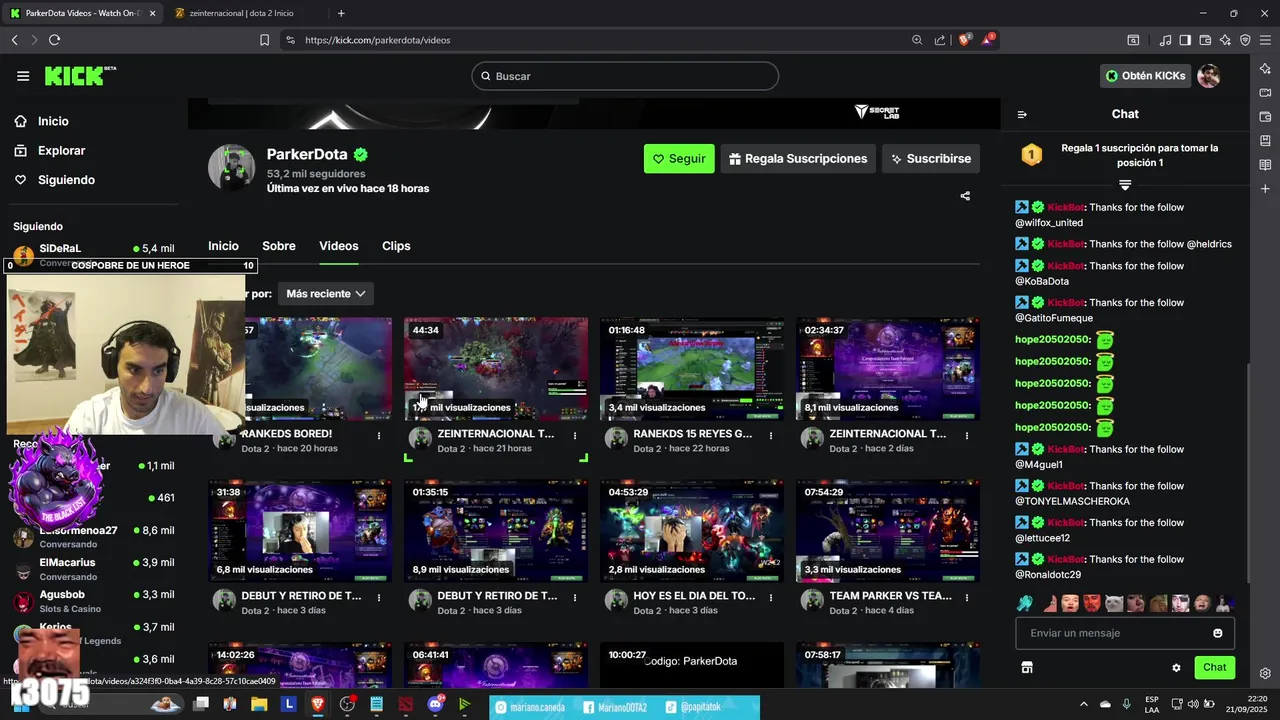Switch to the Clips tab
The height and width of the screenshot is (720, 1280).
click(396, 246)
